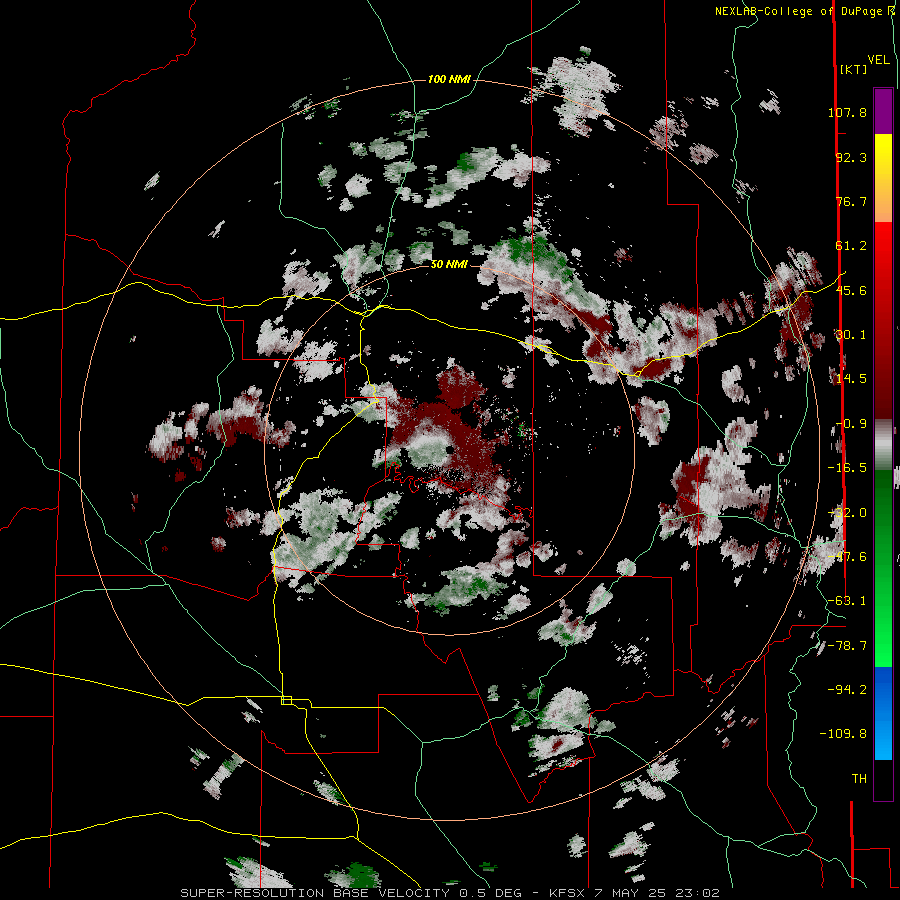
Task: Pick the purple segment of the color bar
Action: click(x=883, y=111)
